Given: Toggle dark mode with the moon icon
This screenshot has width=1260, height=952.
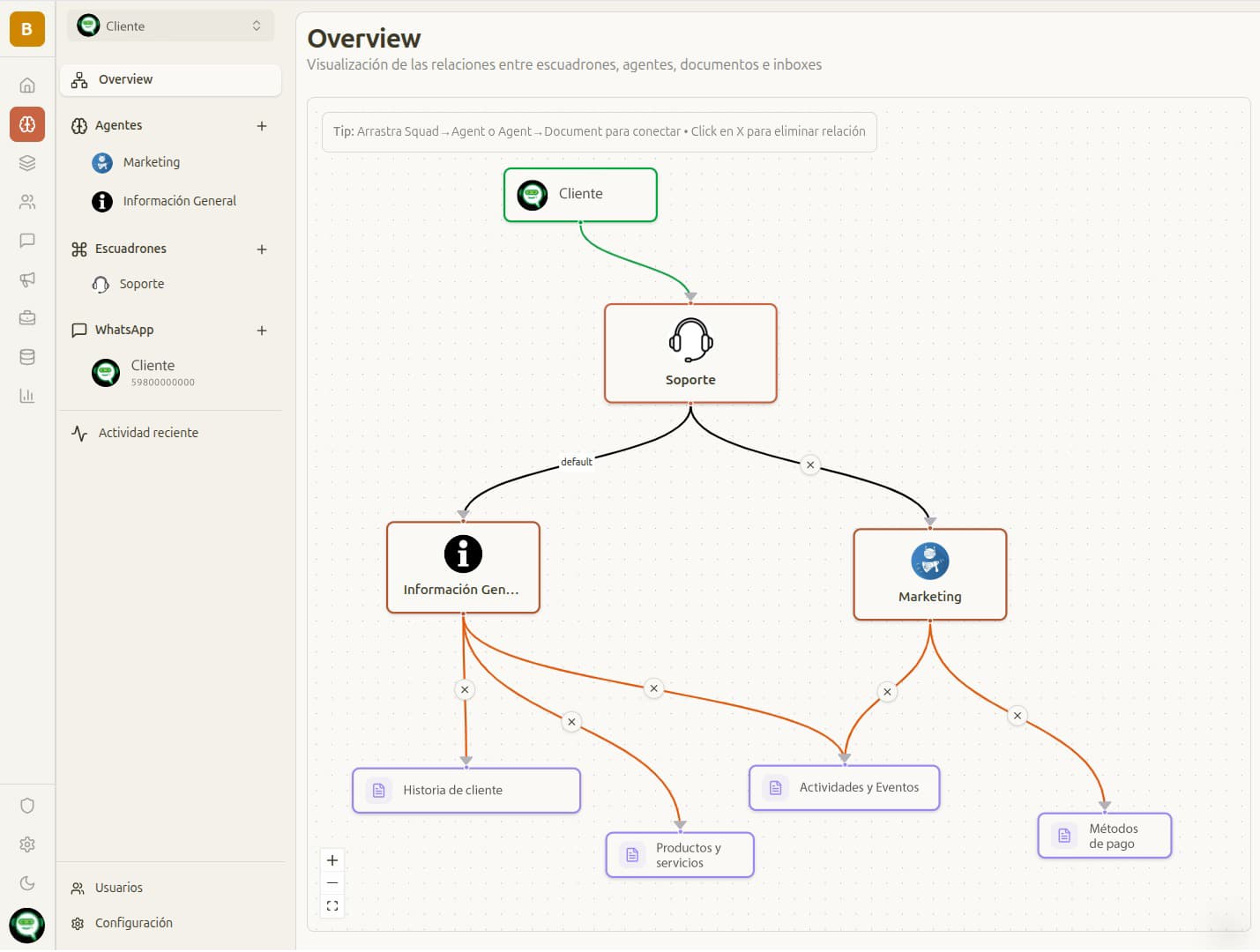Looking at the screenshot, I should (27, 882).
